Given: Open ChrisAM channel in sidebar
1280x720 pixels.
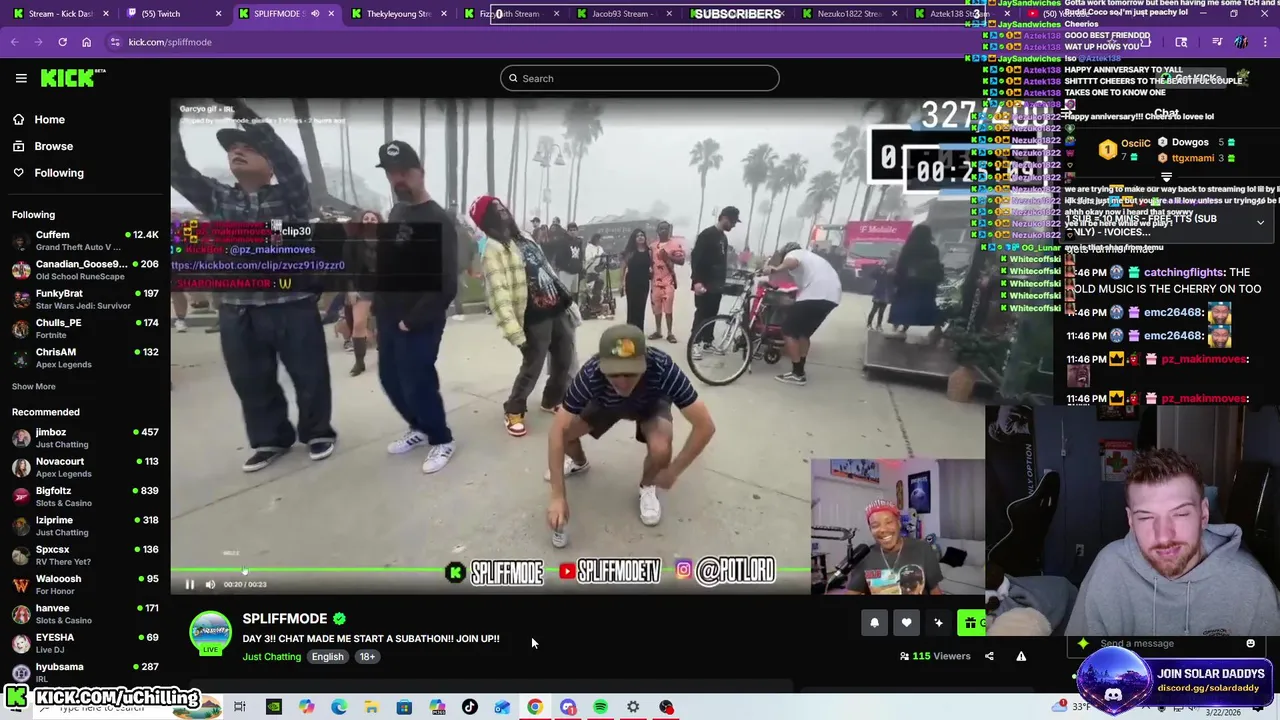Looking at the screenshot, I should [x=84, y=358].
